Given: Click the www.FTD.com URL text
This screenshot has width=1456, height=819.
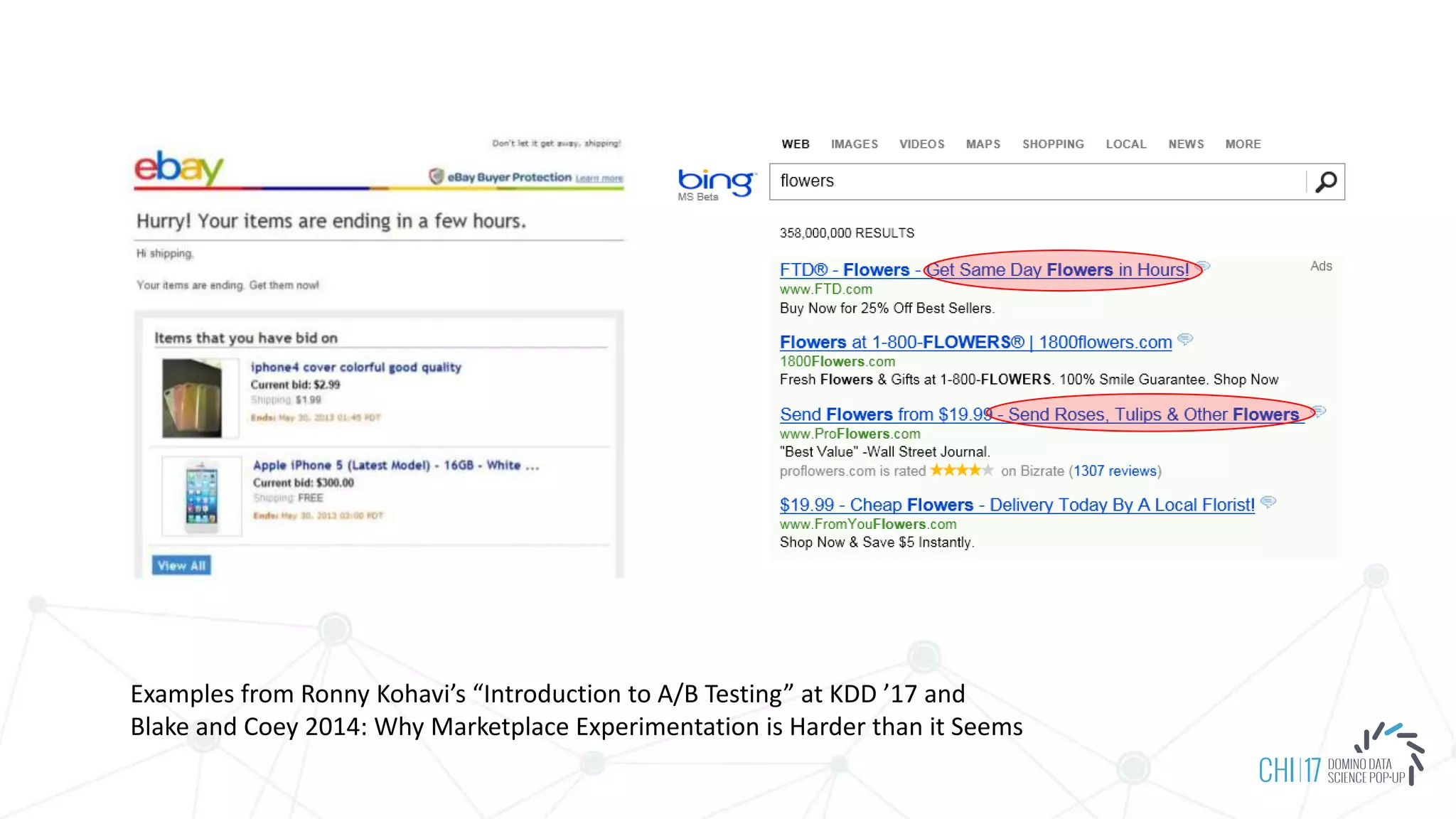Looking at the screenshot, I should pyautogui.click(x=826, y=289).
